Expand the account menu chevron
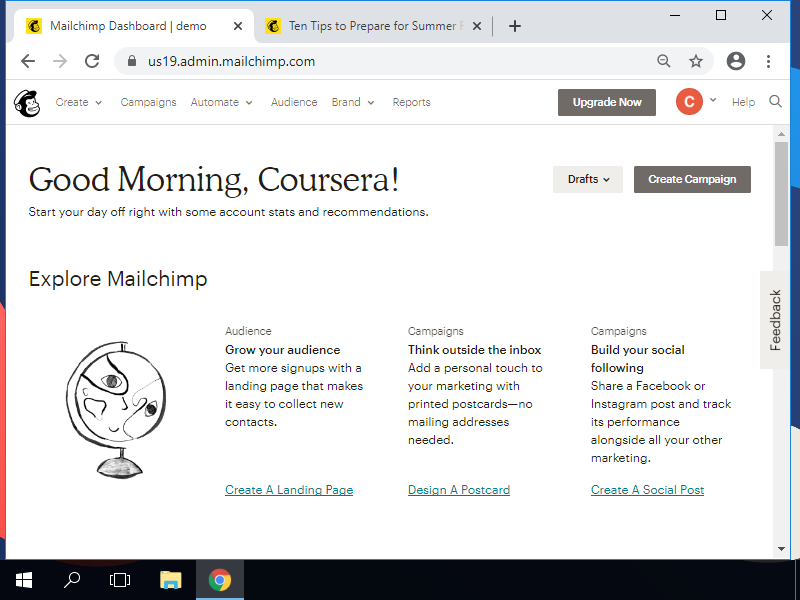 [713, 100]
